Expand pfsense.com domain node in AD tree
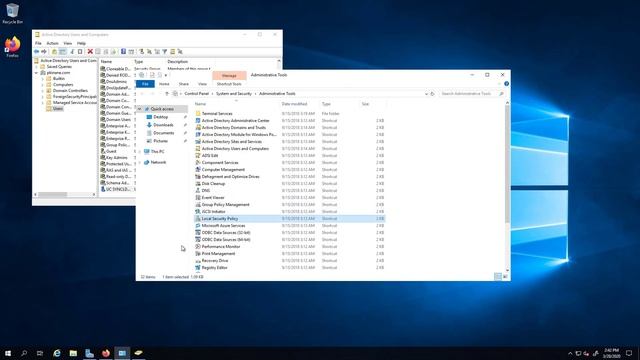This screenshot has width=640, height=360. click(x=36, y=73)
